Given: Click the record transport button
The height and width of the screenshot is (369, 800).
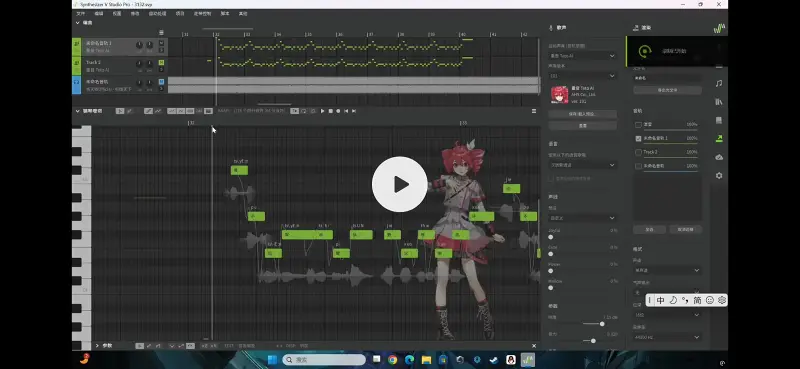Looking at the screenshot, I should (x=338, y=111).
